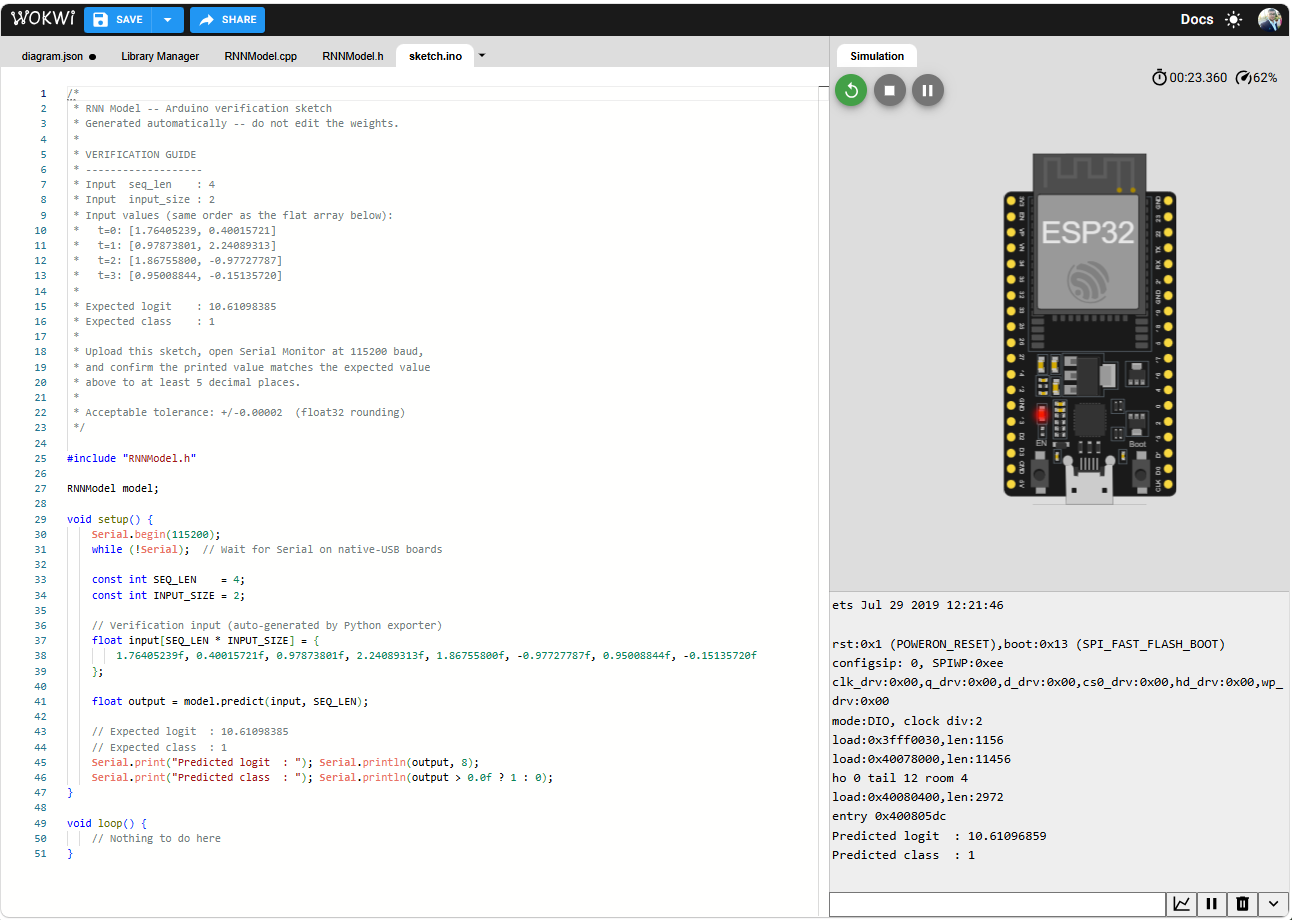Image resolution: width=1292 pixels, height=920 pixels.
Task: Share the project via the SHARE button
Action: [x=227, y=20]
